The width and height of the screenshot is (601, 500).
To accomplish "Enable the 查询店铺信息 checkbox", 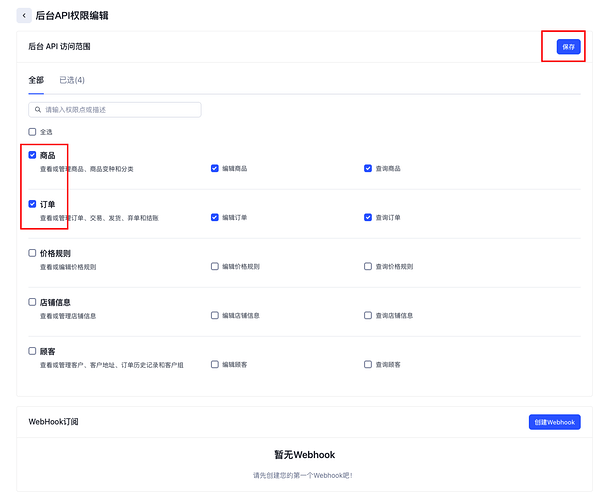I will click(x=368, y=316).
